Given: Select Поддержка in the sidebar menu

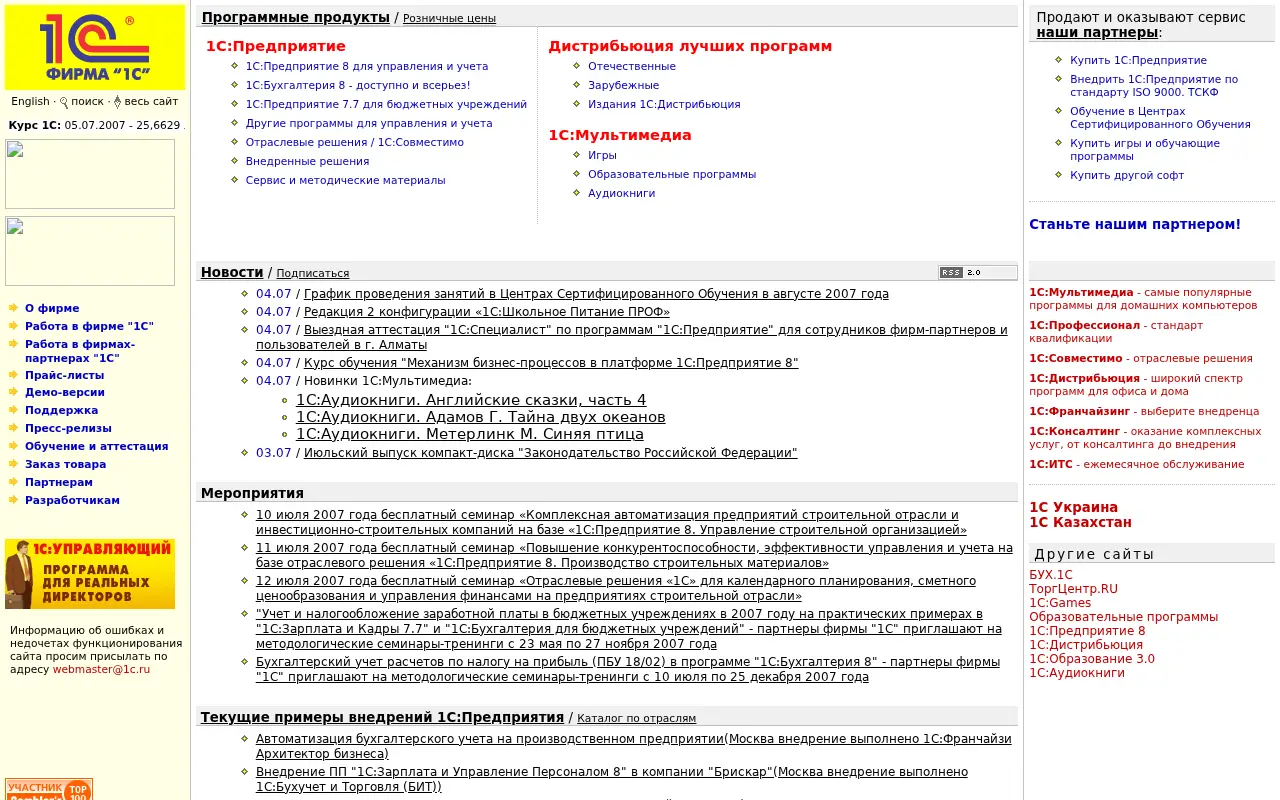Looking at the screenshot, I should (61, 410).
